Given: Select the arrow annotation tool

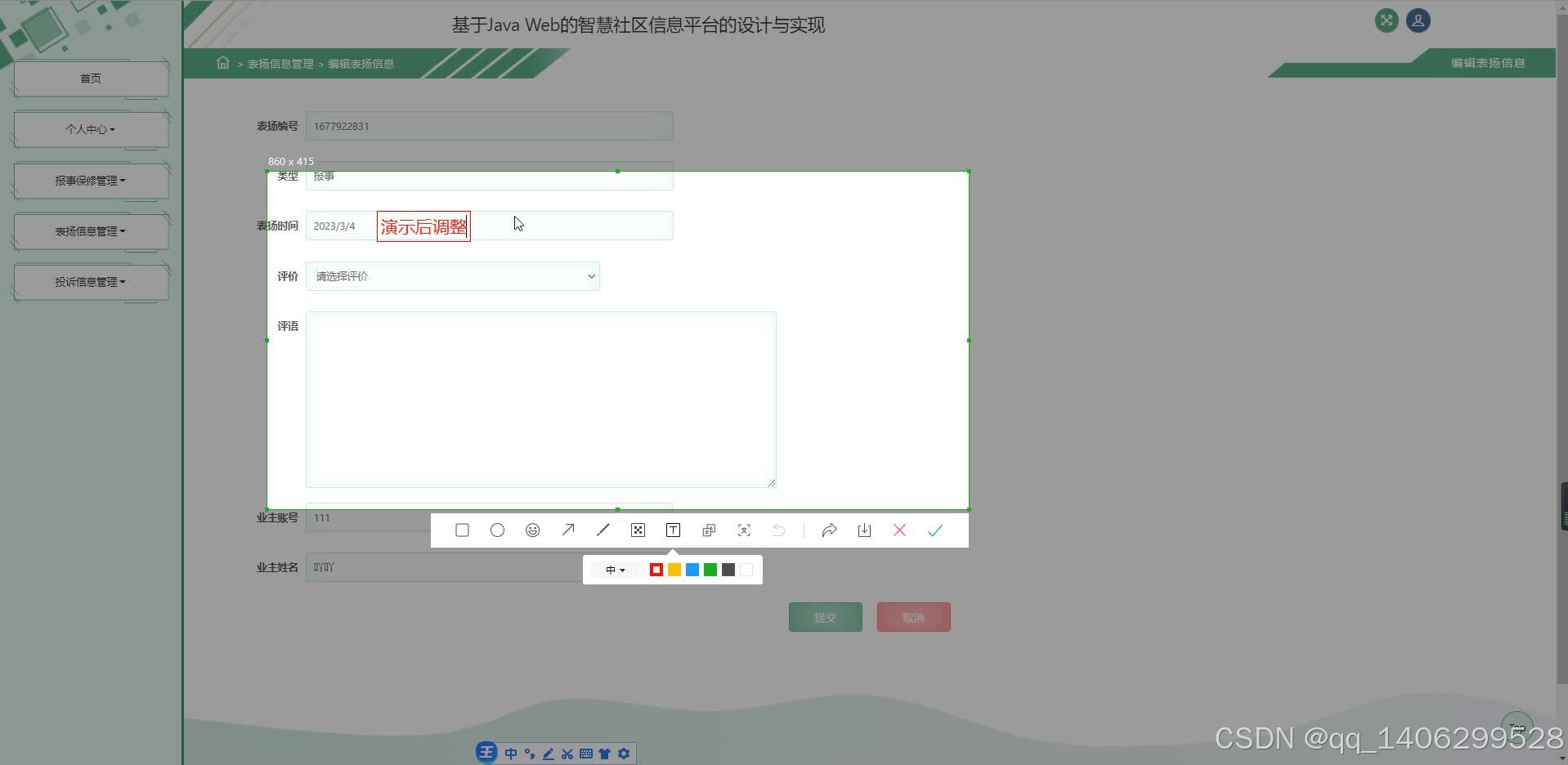Looking at the screenshot, I should pos(567,530).
